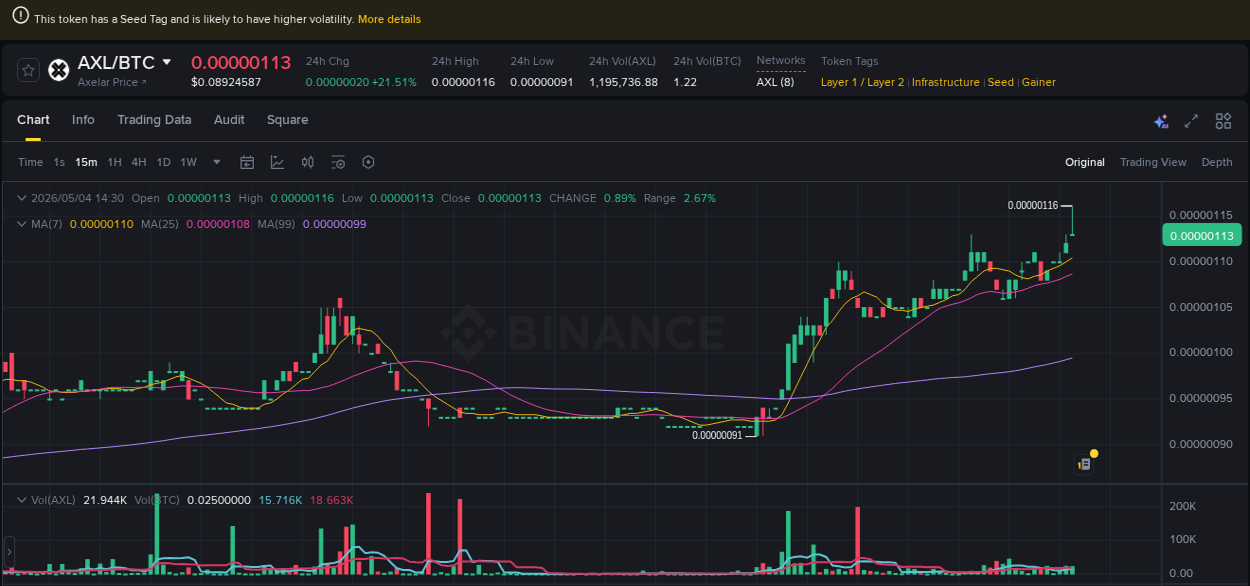Select the 15m interval

click(86, 162)
